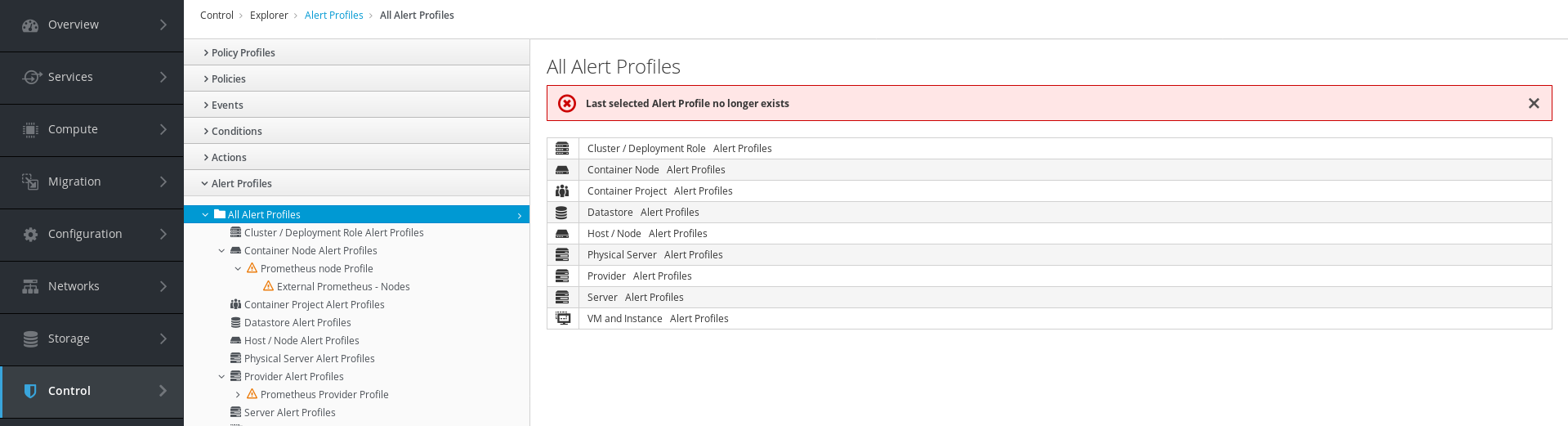Click the Control breadcrumb
This screenshot has width=1568, height=426.
[217, 15]
